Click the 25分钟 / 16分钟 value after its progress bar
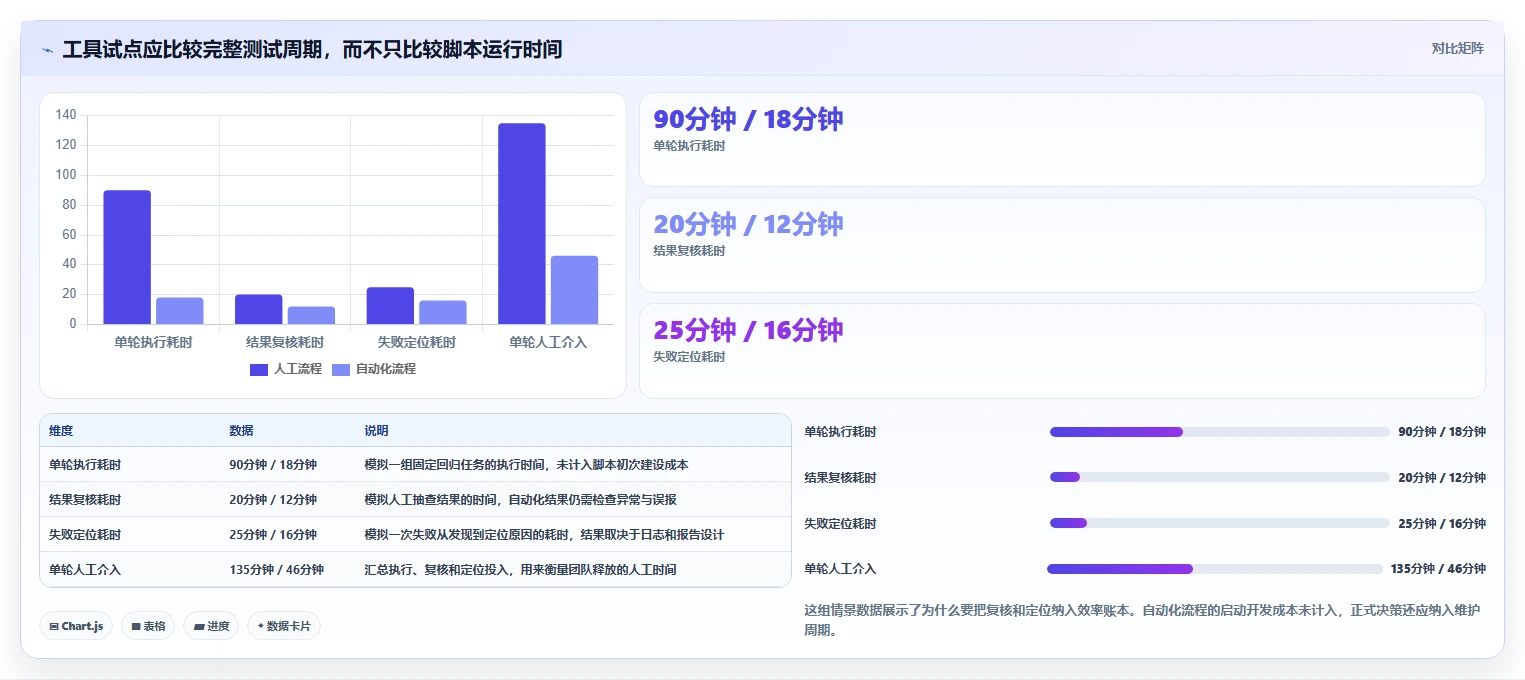This screenshot has height=680, width=1525. 1442,523
